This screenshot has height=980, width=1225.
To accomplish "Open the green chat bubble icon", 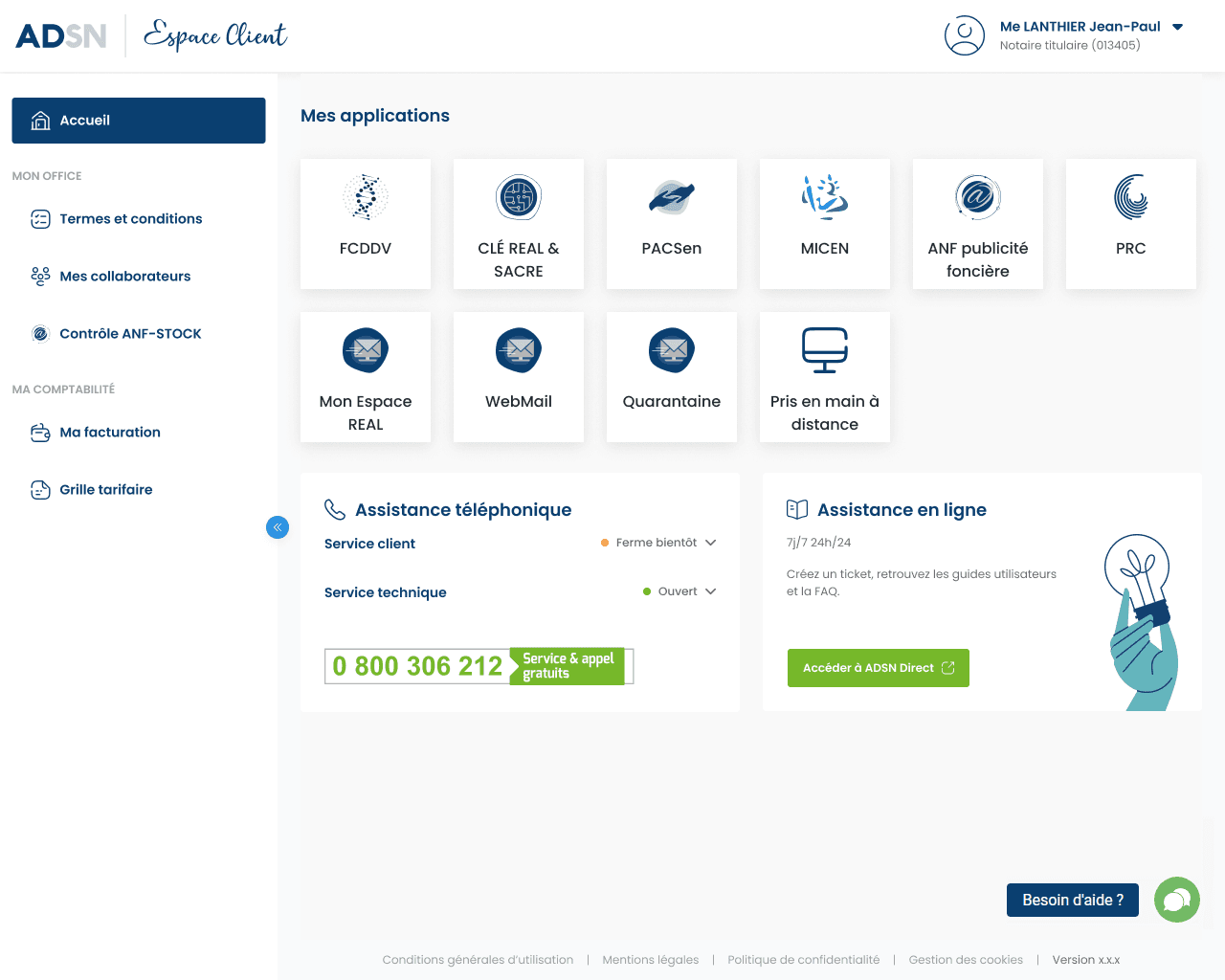I will click(x=1177, y=900).
